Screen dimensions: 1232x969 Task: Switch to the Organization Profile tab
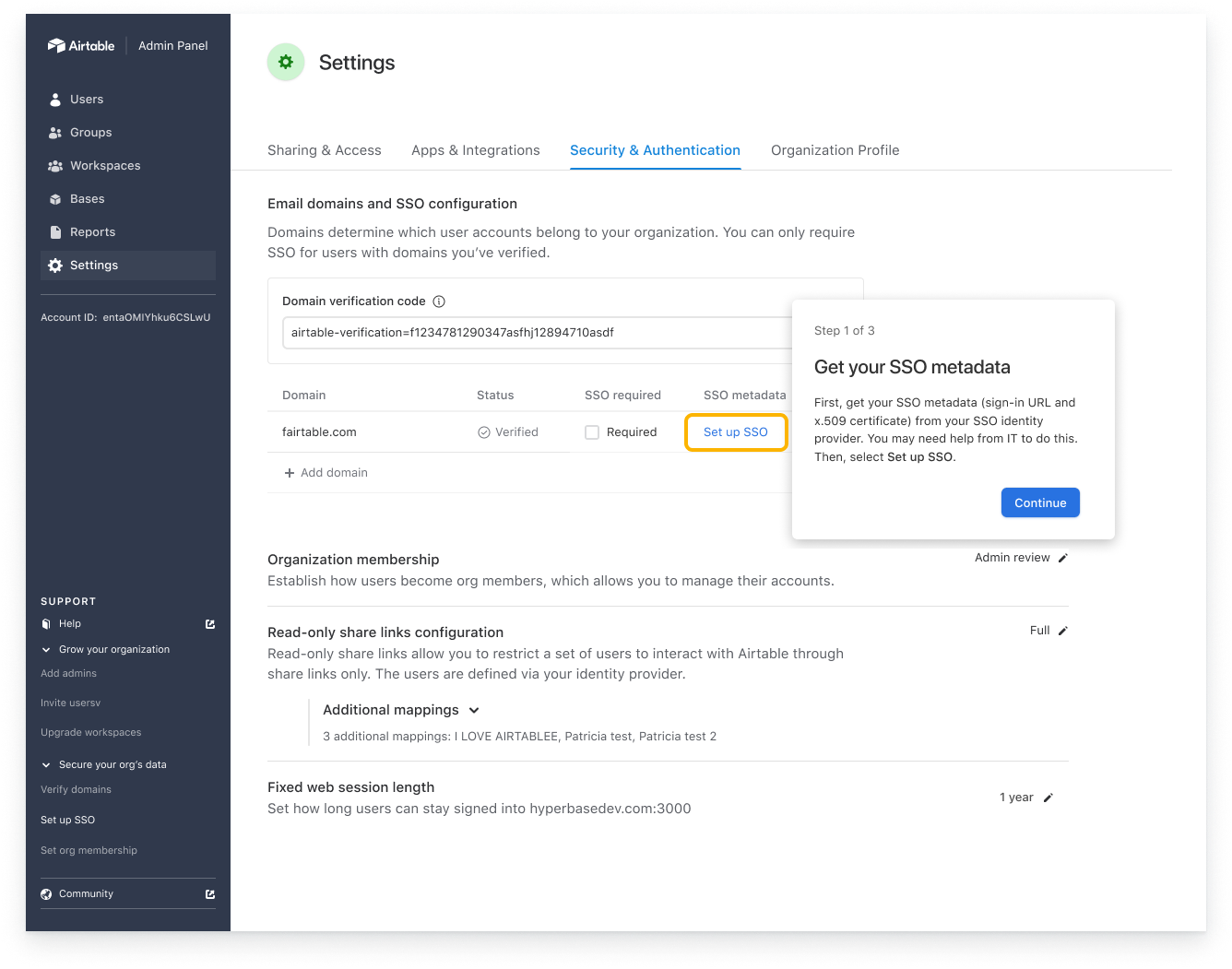point(835,149)
